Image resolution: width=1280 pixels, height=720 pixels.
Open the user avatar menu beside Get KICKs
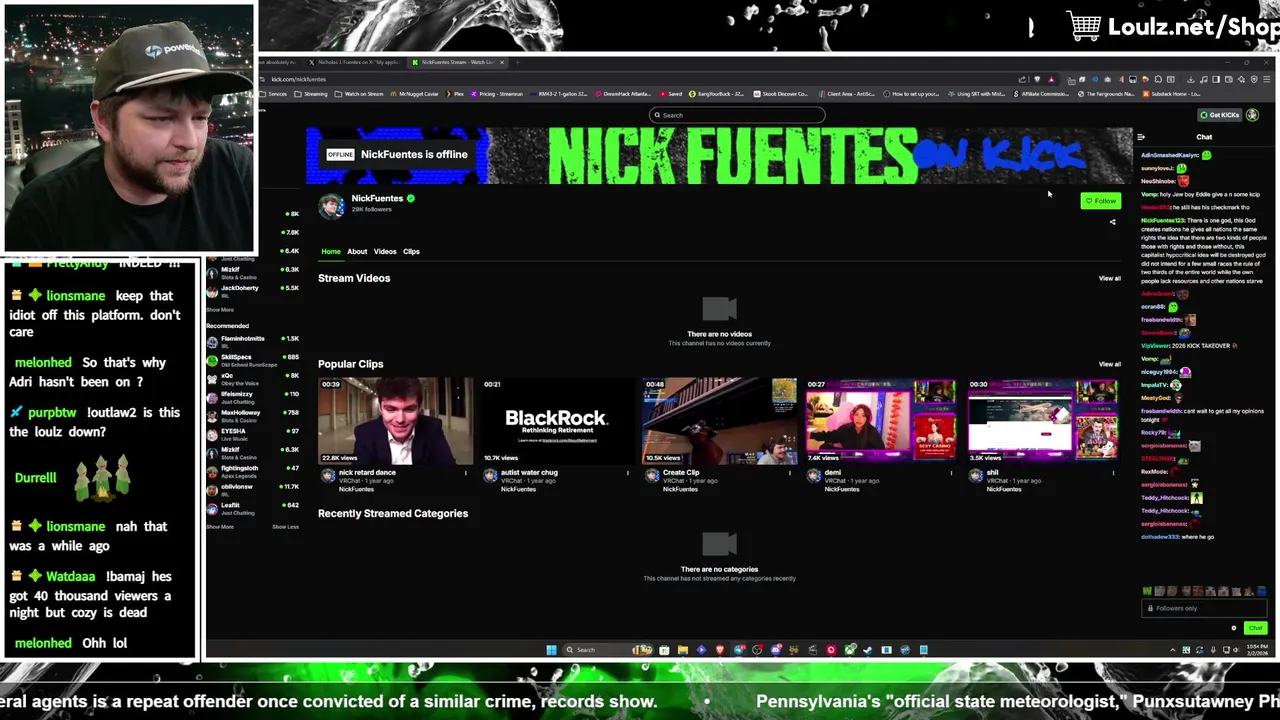pos(1252,115)
